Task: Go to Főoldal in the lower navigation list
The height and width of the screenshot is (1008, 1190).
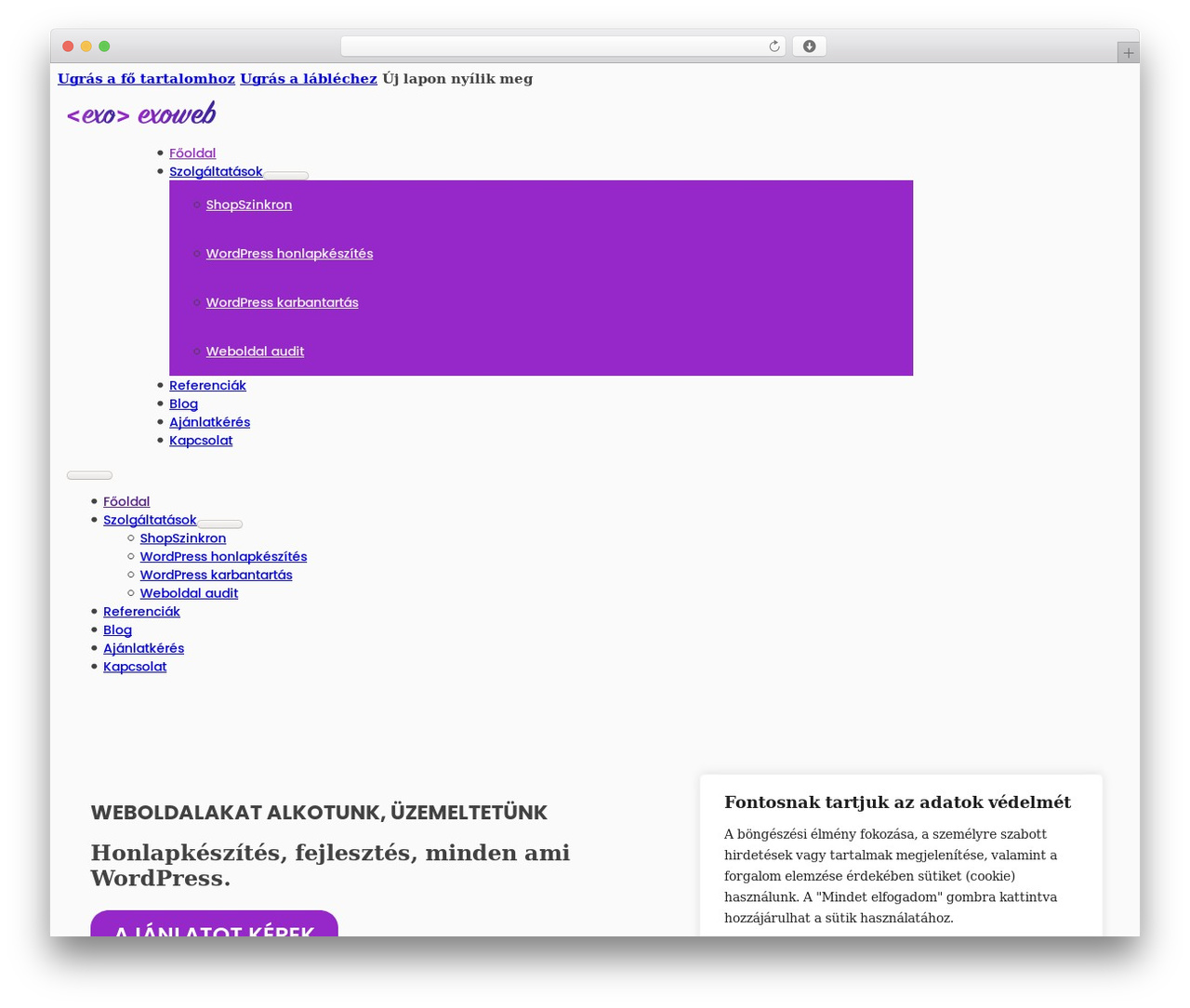Action: click(126, 502)
